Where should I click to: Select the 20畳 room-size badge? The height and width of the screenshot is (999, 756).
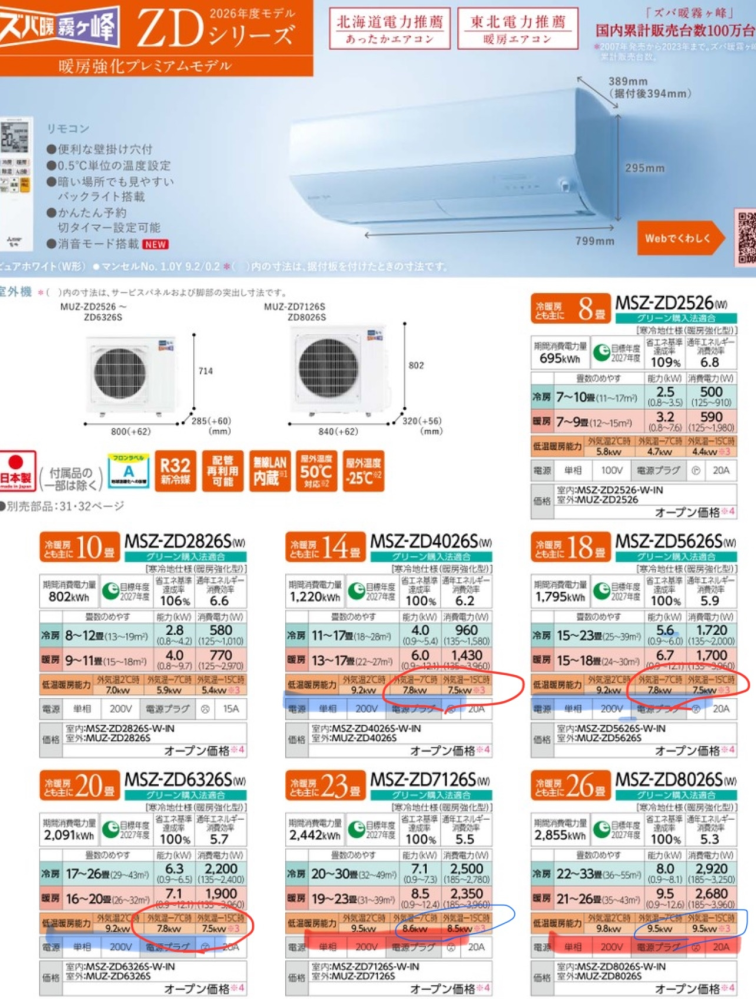(79, 786)
